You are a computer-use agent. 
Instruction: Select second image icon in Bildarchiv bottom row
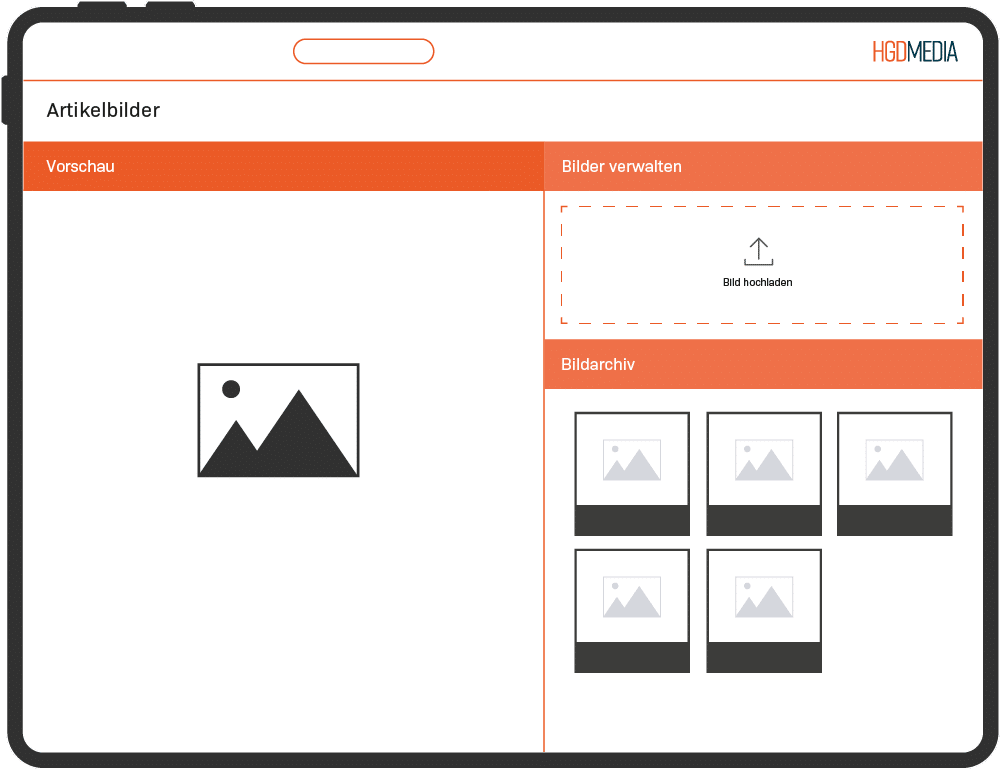click(x=763, y=597)
